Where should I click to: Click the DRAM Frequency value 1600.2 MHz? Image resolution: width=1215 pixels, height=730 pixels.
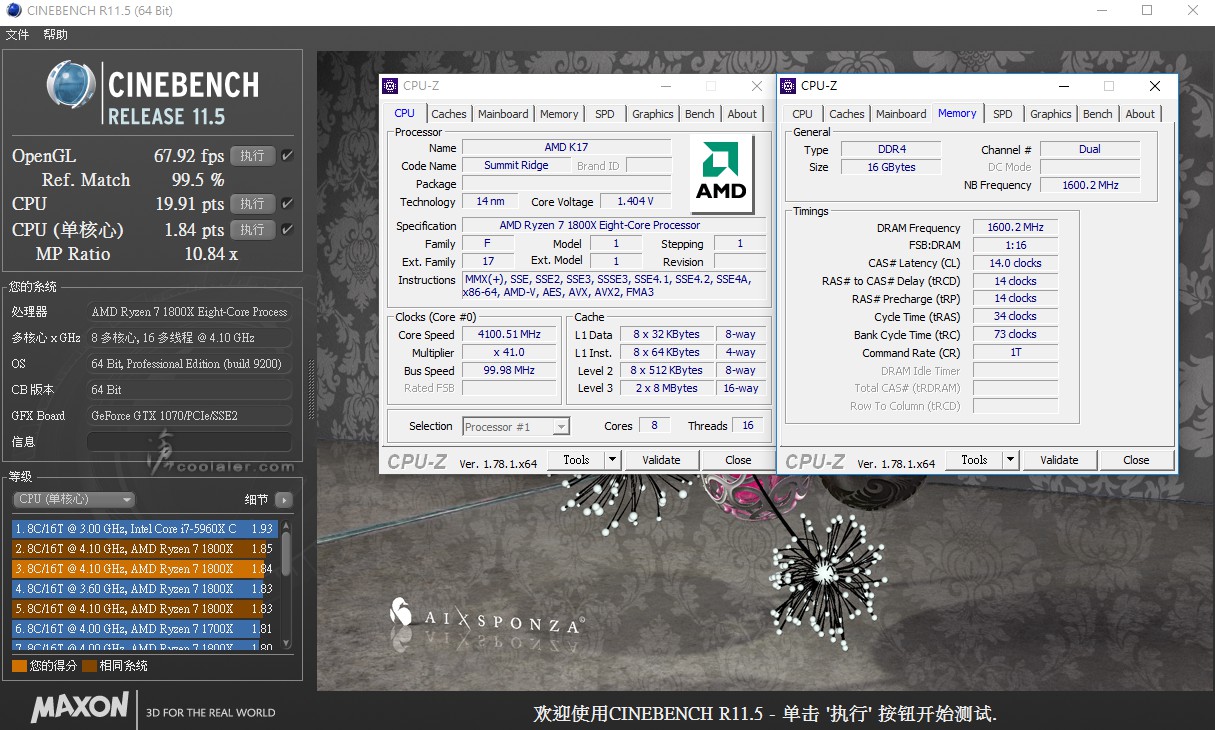(x=1015, y=228)
